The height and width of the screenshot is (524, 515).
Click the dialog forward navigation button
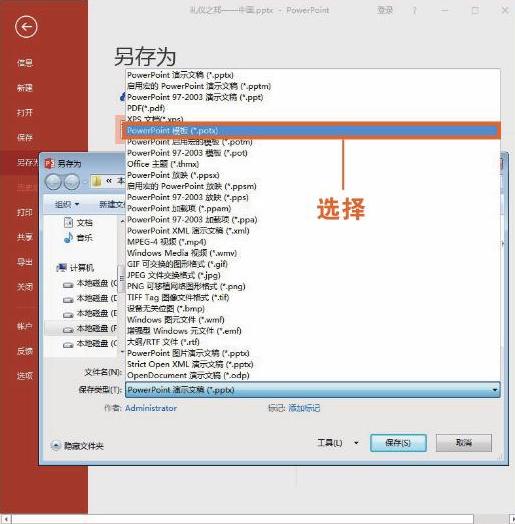[x=72, y=182]
